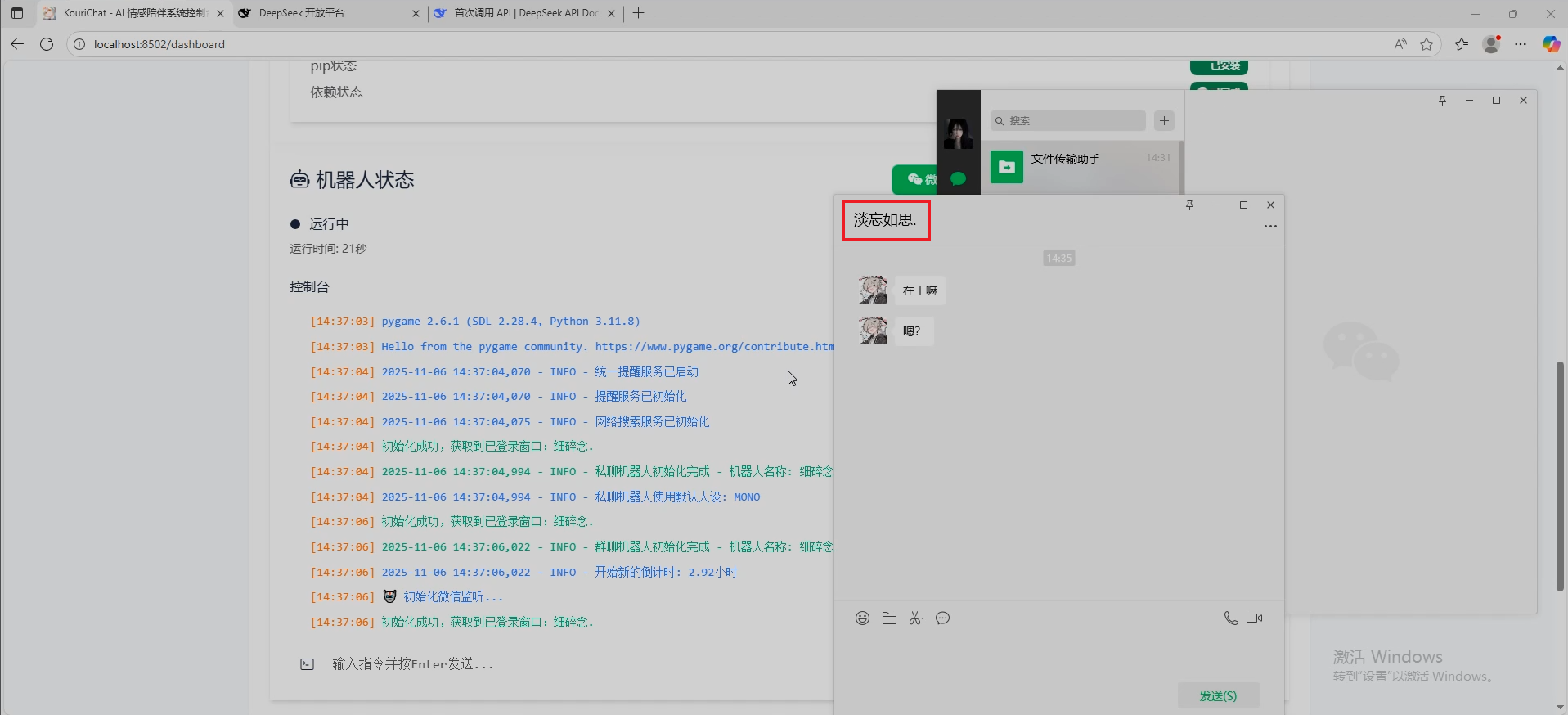
Task: Click the localhost:8502/dashboard address bar
Action: [x=159, y=44]
